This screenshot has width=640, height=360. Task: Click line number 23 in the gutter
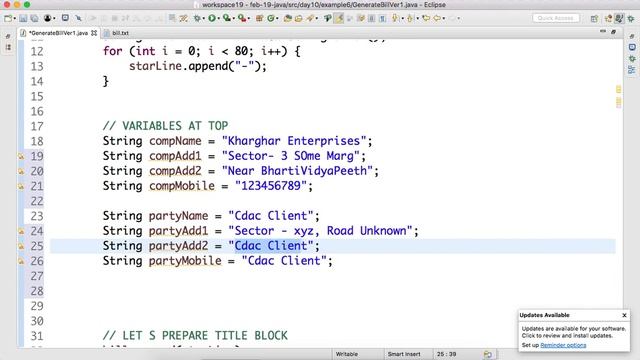(37, 216)
